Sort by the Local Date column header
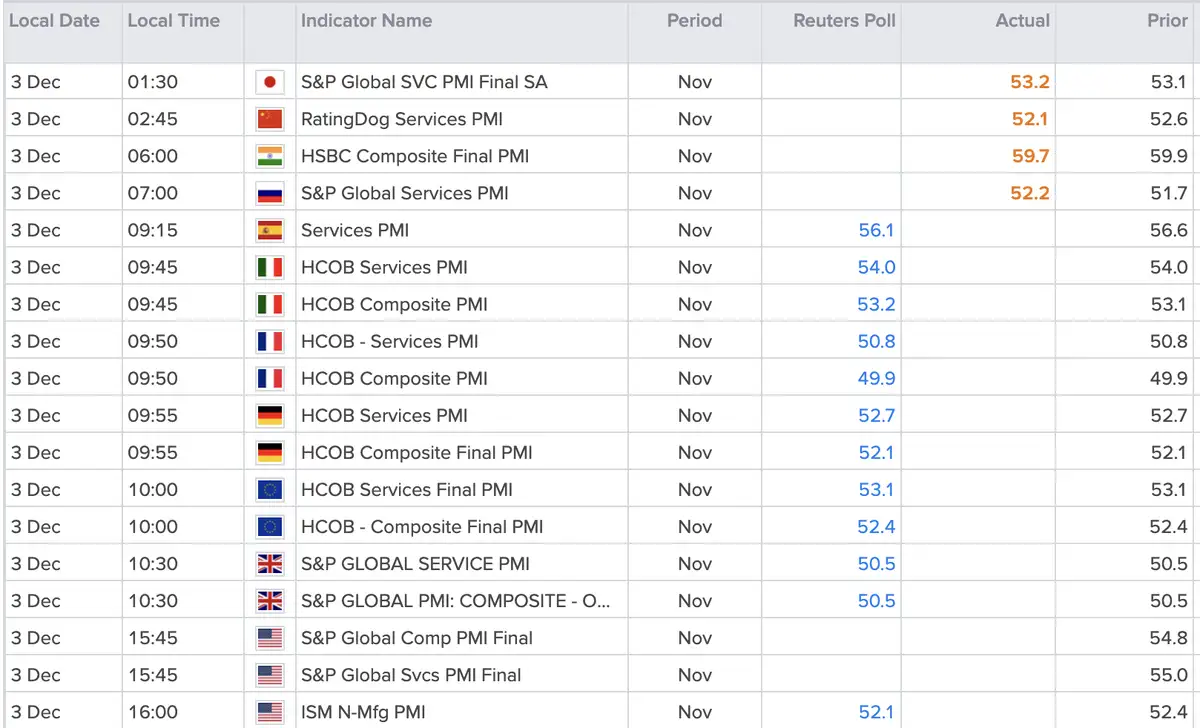This screenshot has height=728, width=1200. pyautogui.click(x=54, y=20)
